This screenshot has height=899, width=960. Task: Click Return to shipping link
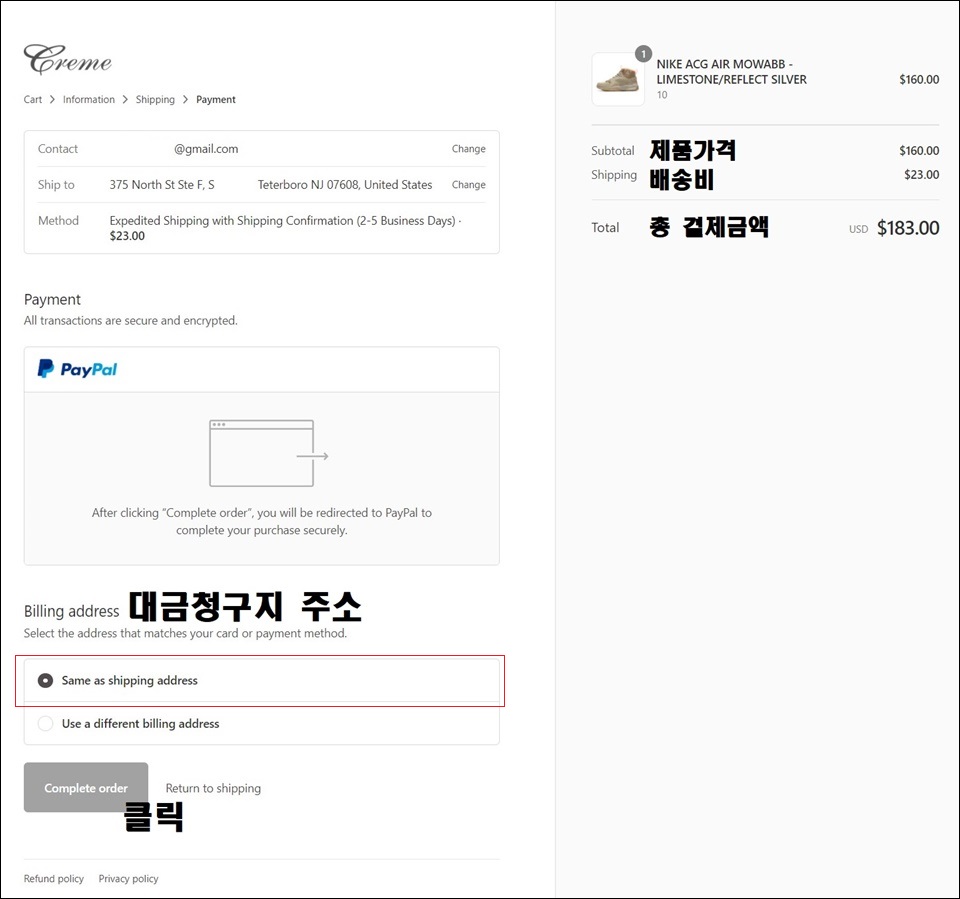tap(213, 788)
